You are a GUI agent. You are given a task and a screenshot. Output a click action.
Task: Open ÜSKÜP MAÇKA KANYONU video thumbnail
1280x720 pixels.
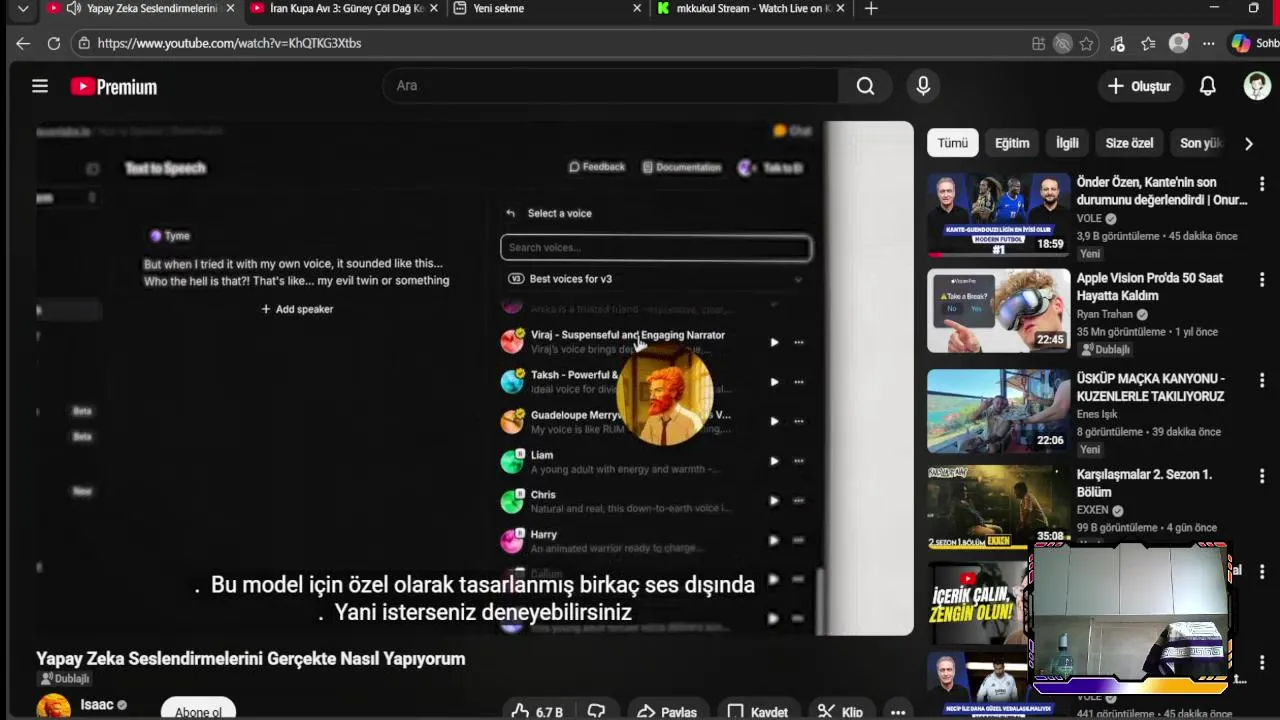pos(998,411)
